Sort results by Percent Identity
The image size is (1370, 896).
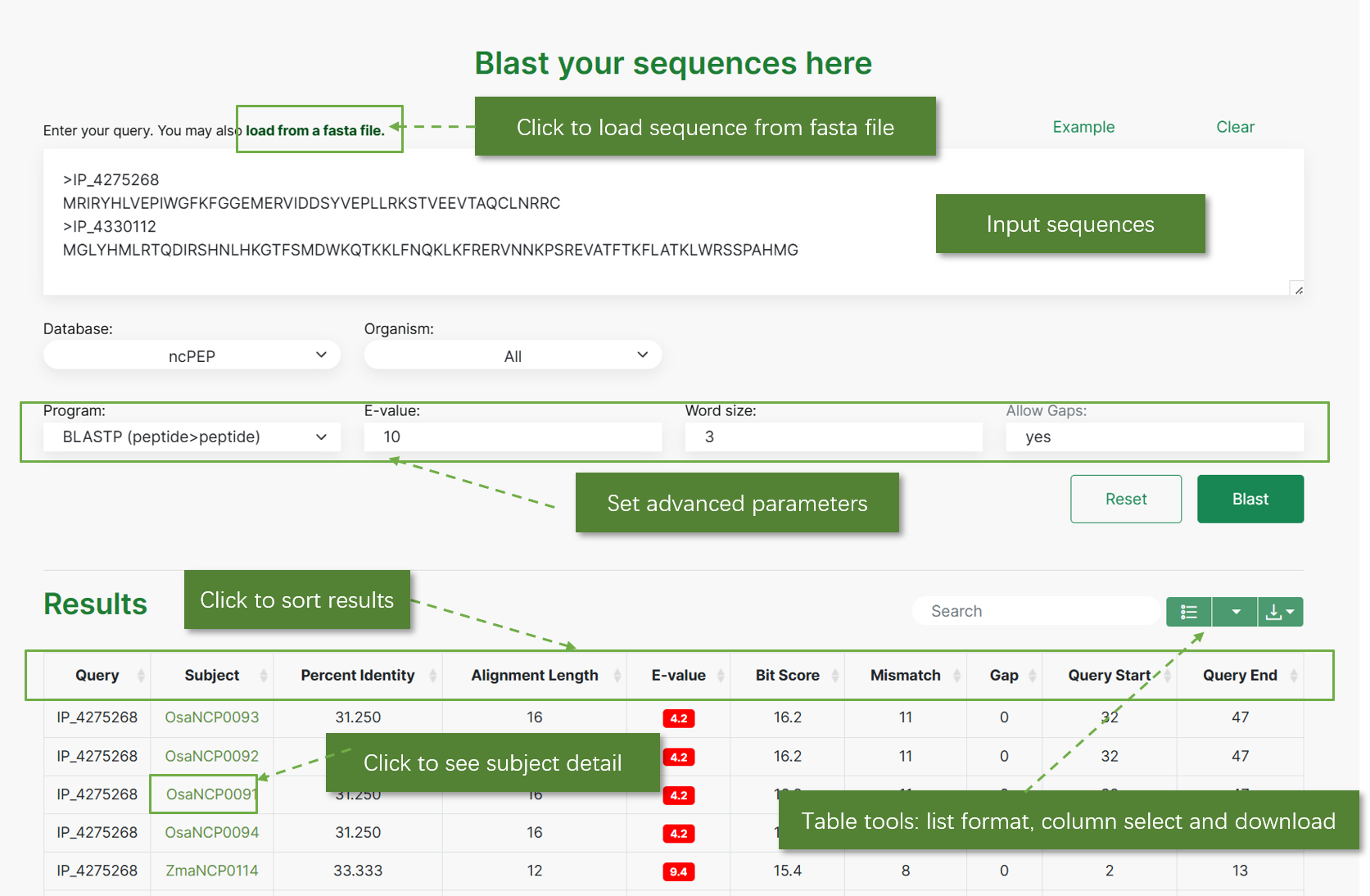click(x=358, y=676)
